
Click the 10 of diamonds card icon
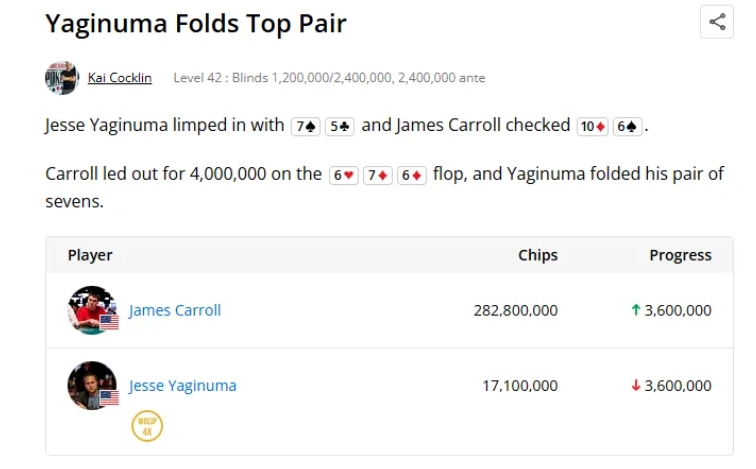(x=593, y=126)
